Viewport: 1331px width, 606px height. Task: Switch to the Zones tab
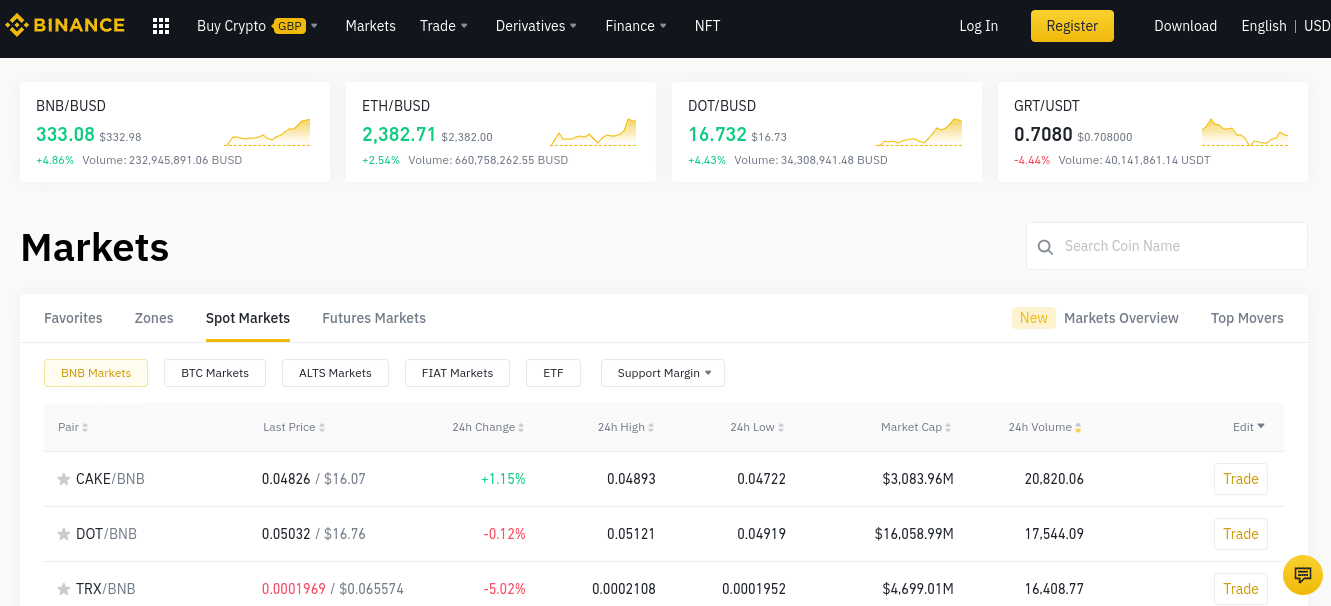[x=154, y=318]
